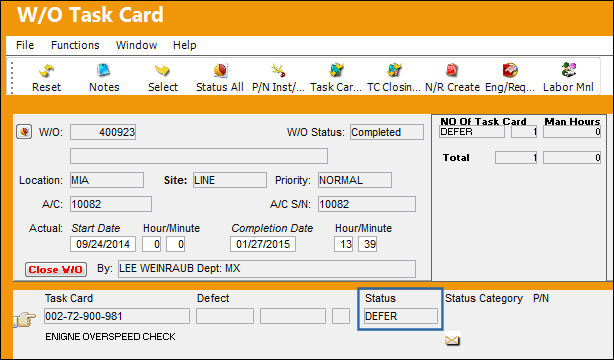Viewport: 614px width, 360px height.
Task: Open Status All from the toolbar
Action: pyautogui.click(x=220, y=71)
